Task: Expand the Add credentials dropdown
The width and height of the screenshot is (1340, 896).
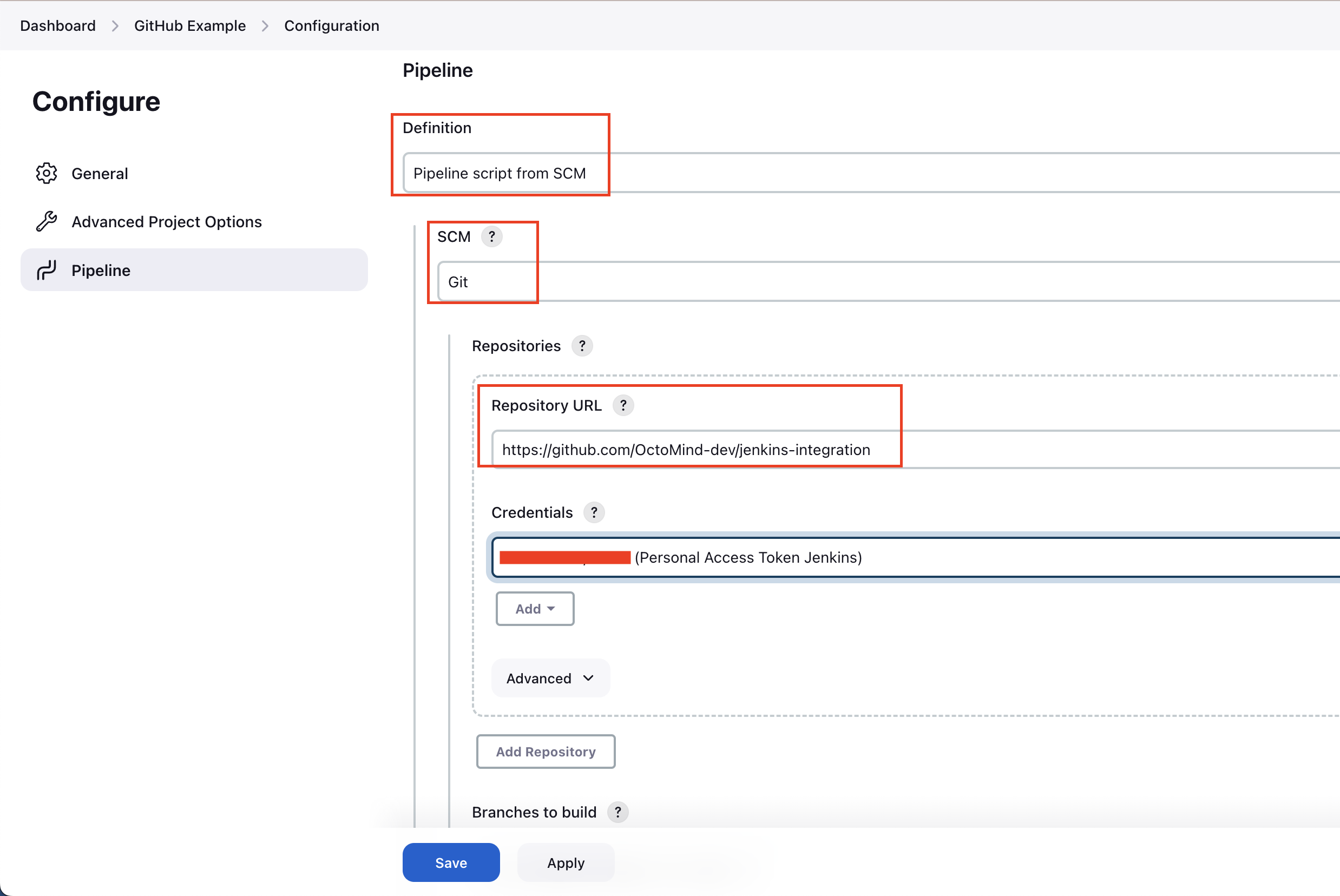Action: 534,609
